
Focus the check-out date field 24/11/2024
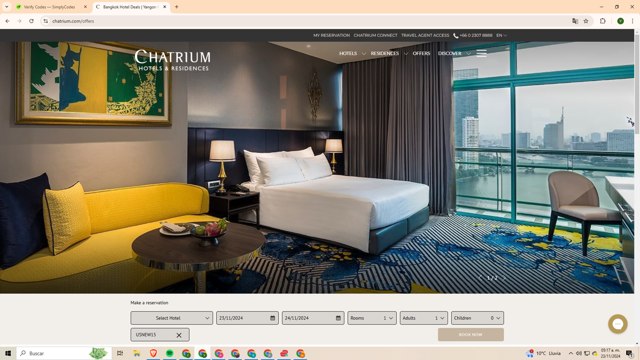tap(313, 318)
